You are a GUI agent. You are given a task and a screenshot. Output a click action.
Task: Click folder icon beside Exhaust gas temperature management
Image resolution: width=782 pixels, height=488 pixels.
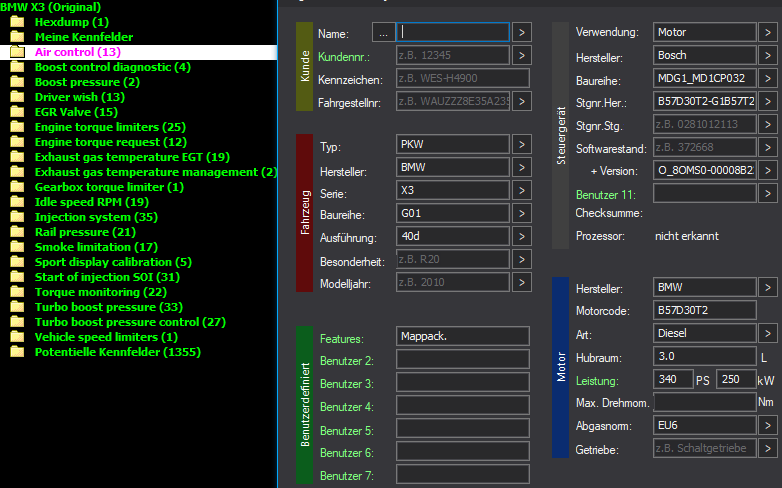point(17,172)
